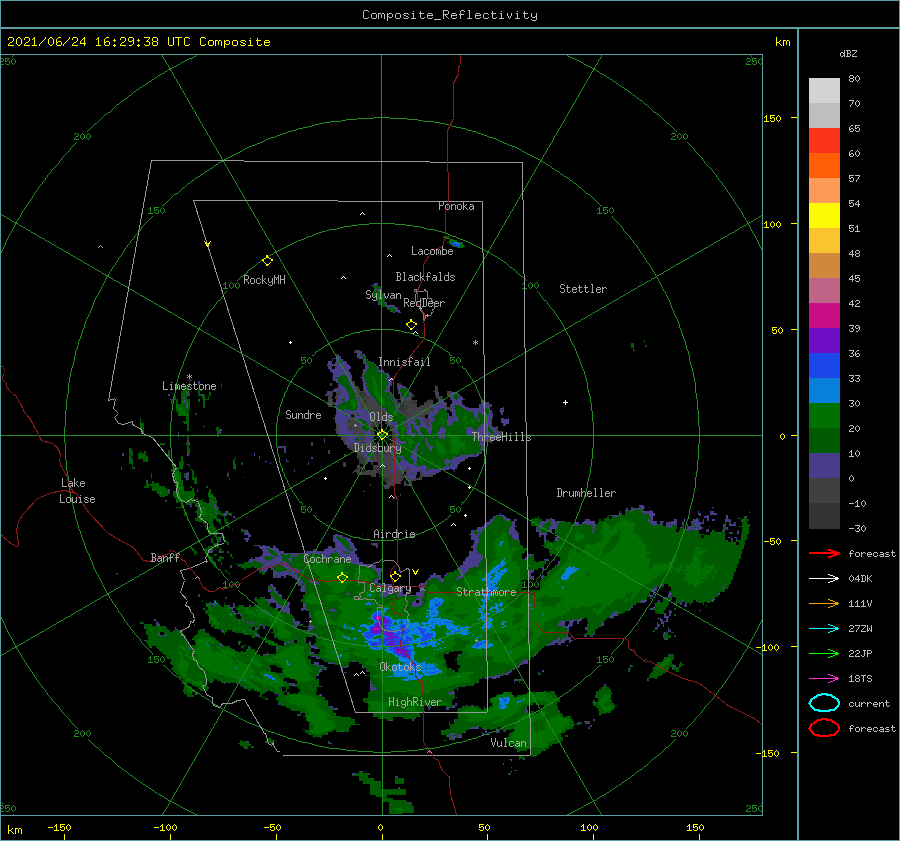Click yellow diamond radar site near Olds
This screenshot has width=900, height=841.
(x=382, y=435)
